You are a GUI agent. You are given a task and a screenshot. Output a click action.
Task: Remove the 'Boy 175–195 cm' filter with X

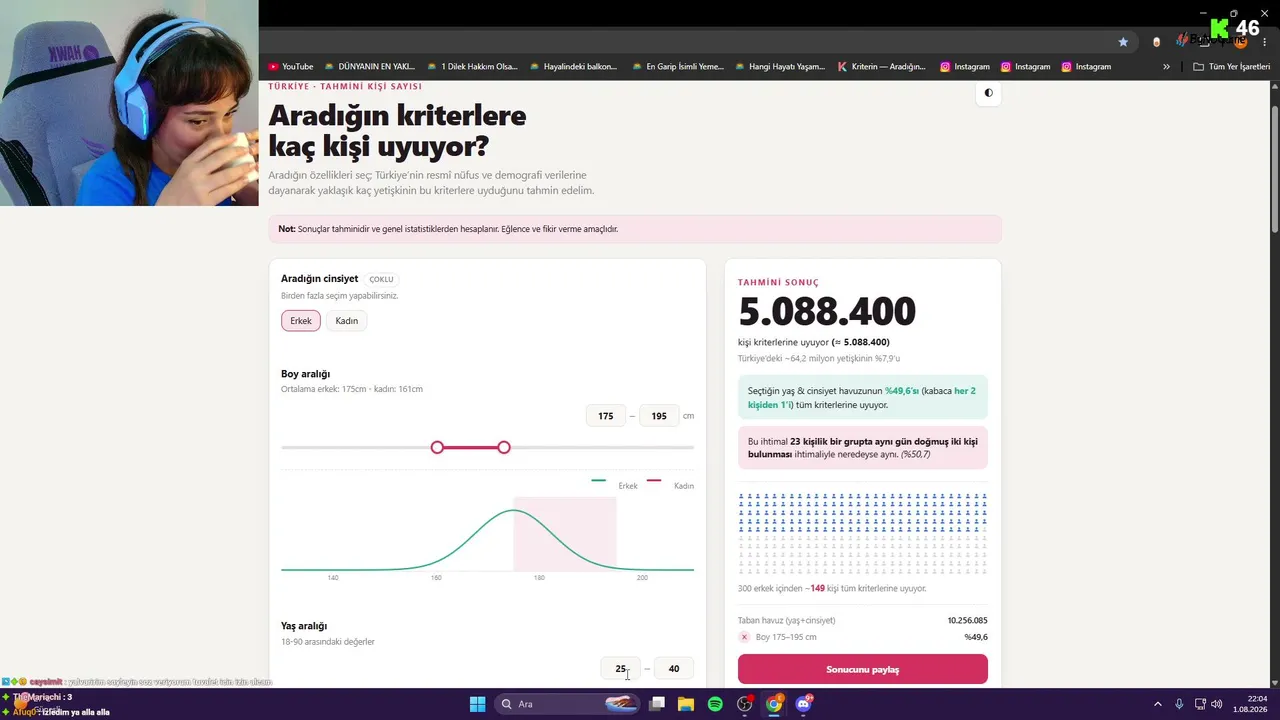[x=744, y=637]
